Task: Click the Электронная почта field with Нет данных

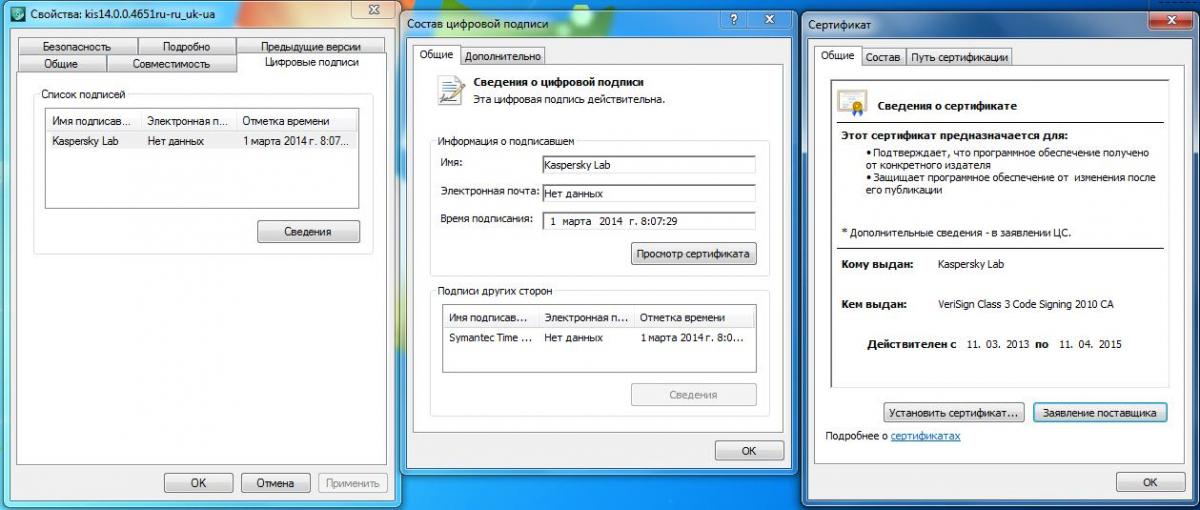Action: (x=648, y=193)
